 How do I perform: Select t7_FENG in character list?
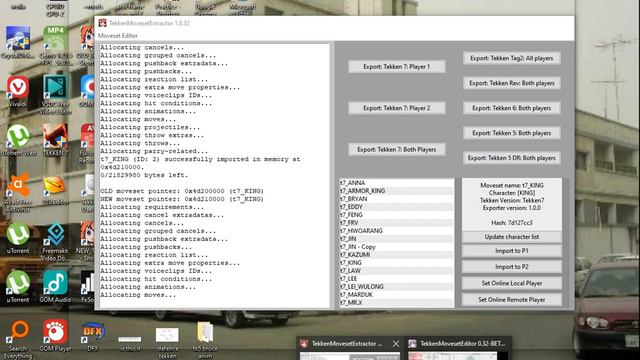(396, 215)
